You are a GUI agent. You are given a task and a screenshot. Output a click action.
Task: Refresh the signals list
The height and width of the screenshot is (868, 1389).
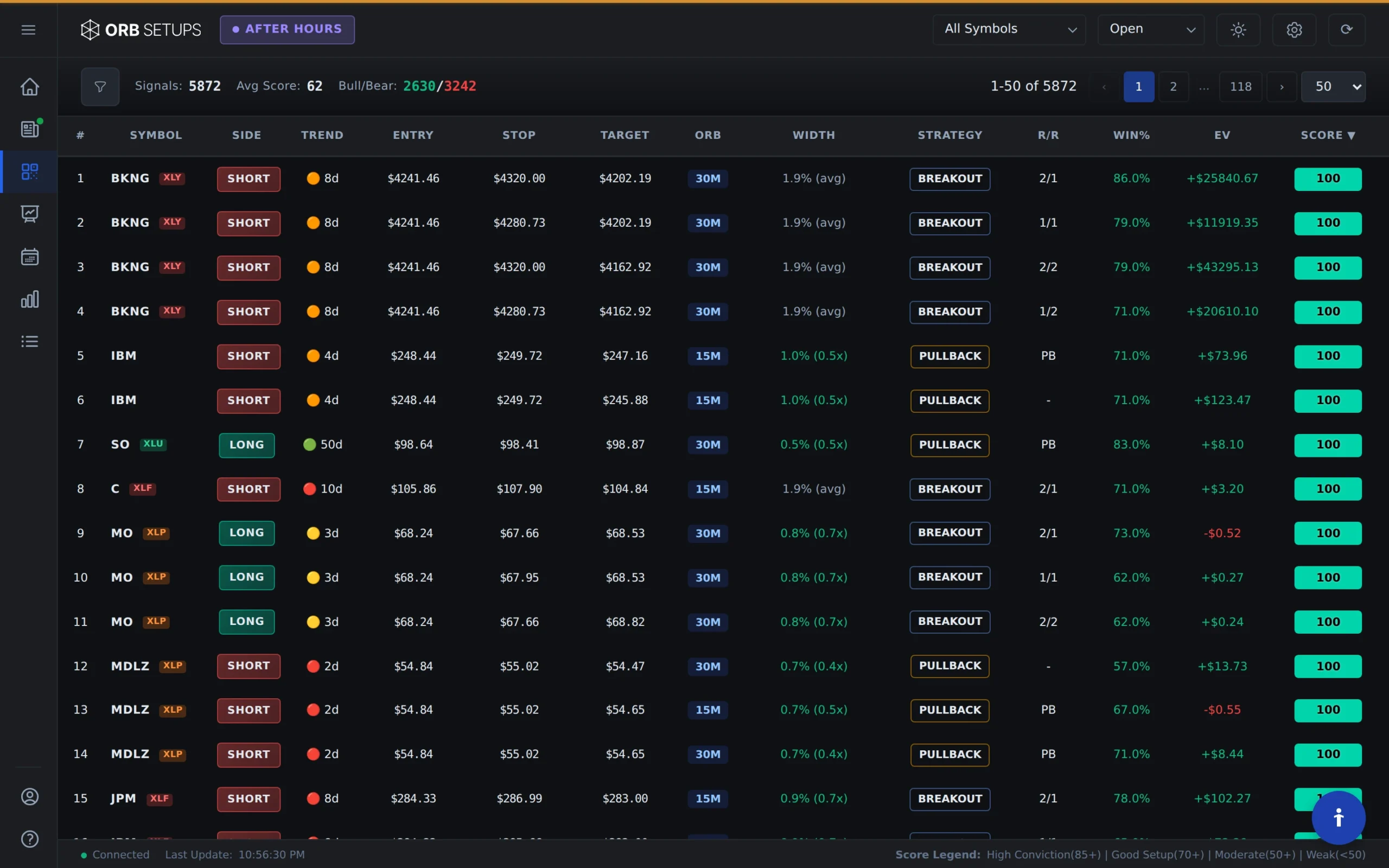pos(1347,30)
